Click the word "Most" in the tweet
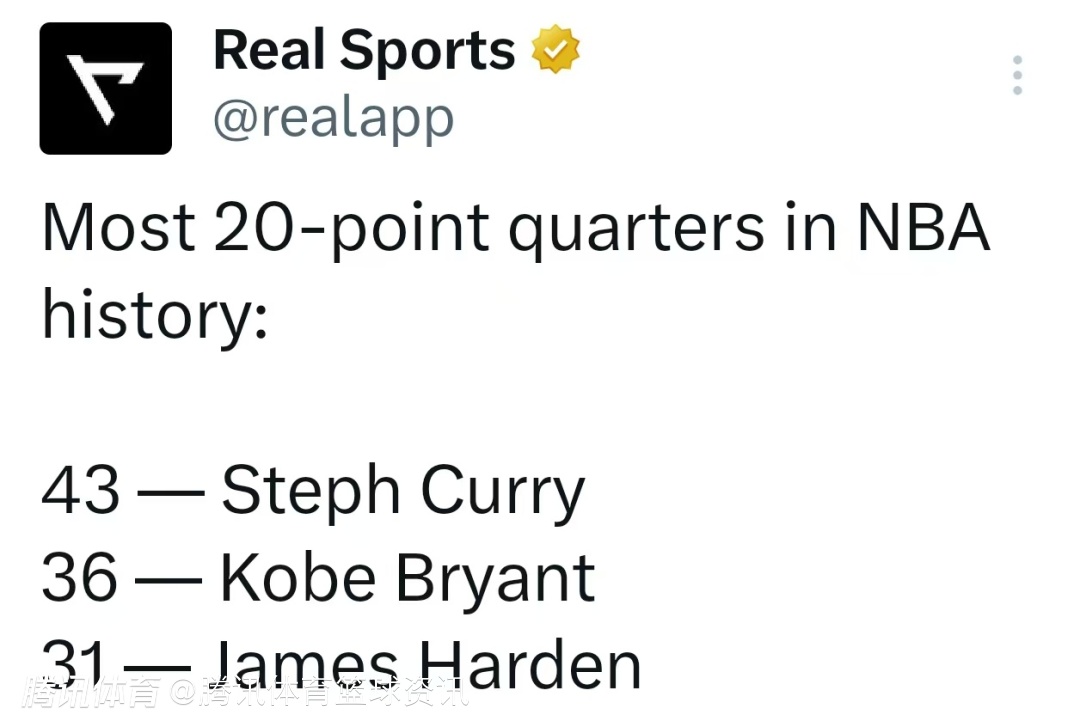This screenshot has width=1080, height=727. [118, 228]
